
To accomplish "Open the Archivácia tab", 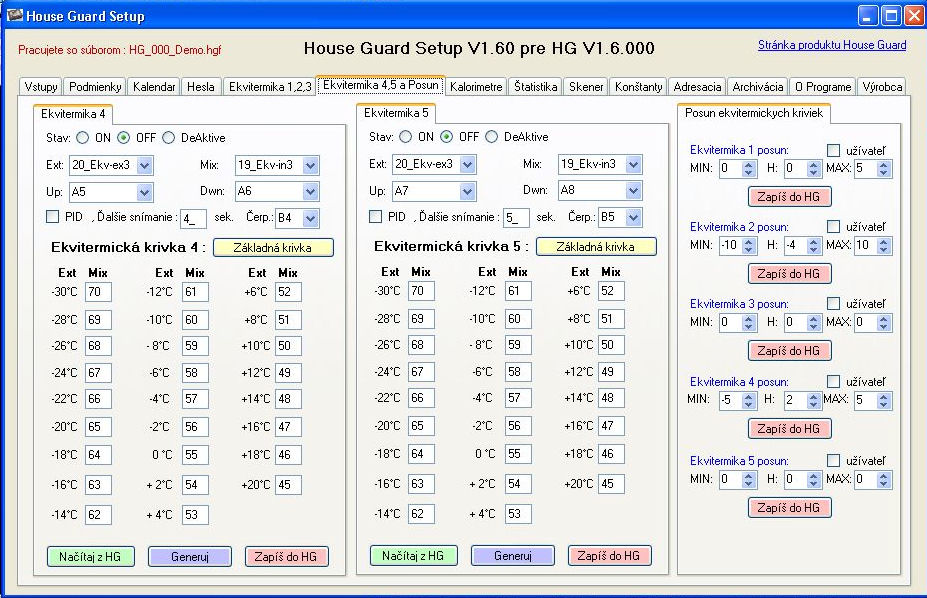I will click(758, 87).
